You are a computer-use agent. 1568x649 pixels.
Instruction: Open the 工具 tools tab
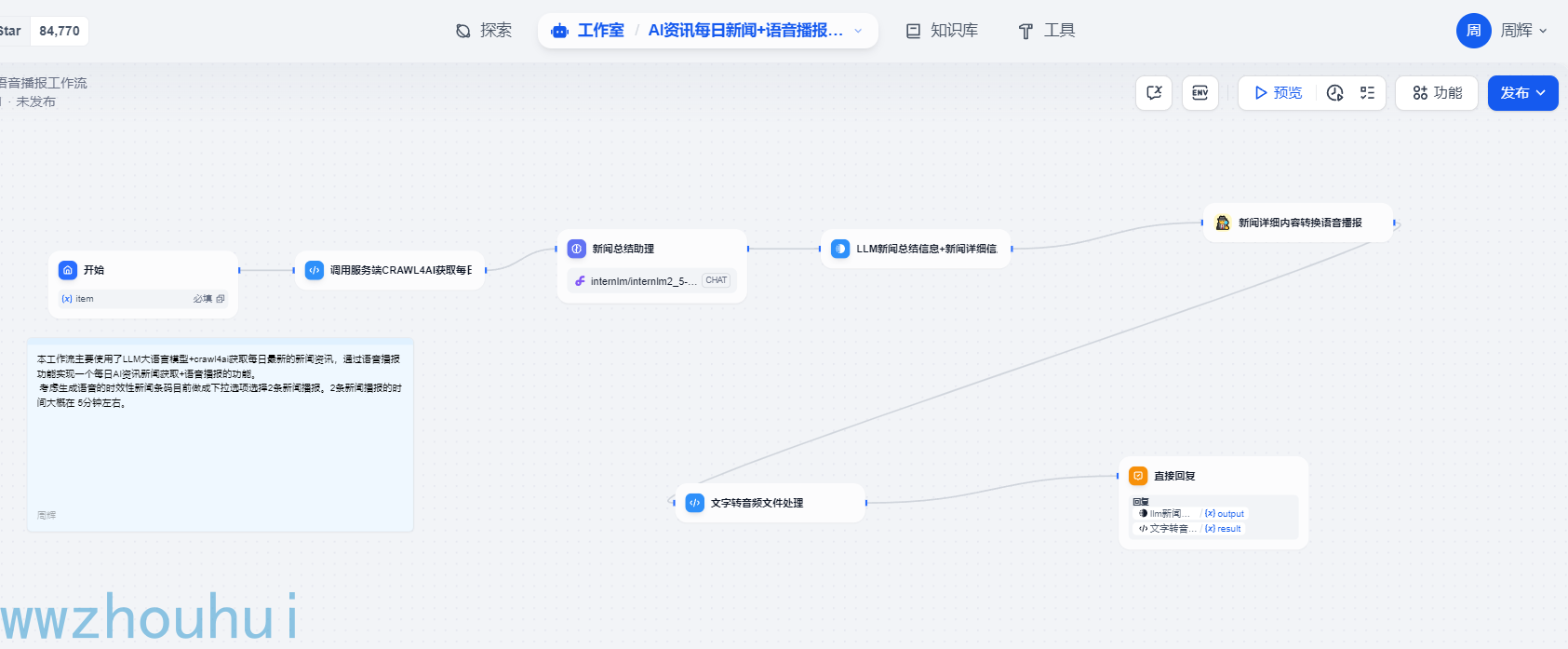click(1047, 31)
